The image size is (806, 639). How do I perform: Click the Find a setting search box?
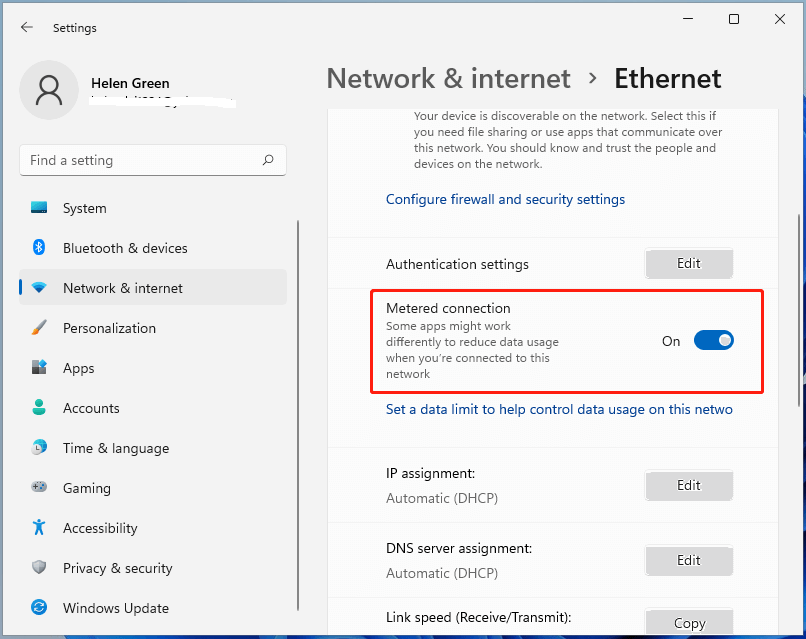point(153,160)
